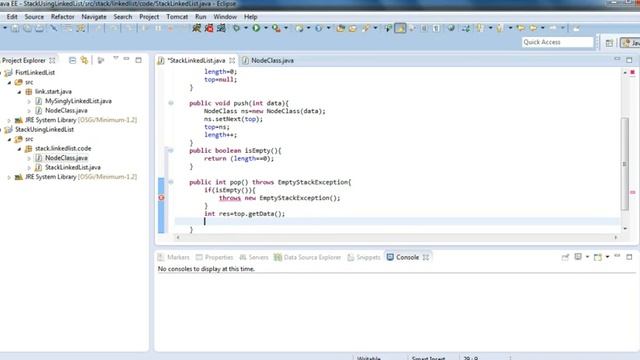Viewport: 640px width, 360px height.
Task: Collapse the push method fold marker
Action: pos(171,103)
